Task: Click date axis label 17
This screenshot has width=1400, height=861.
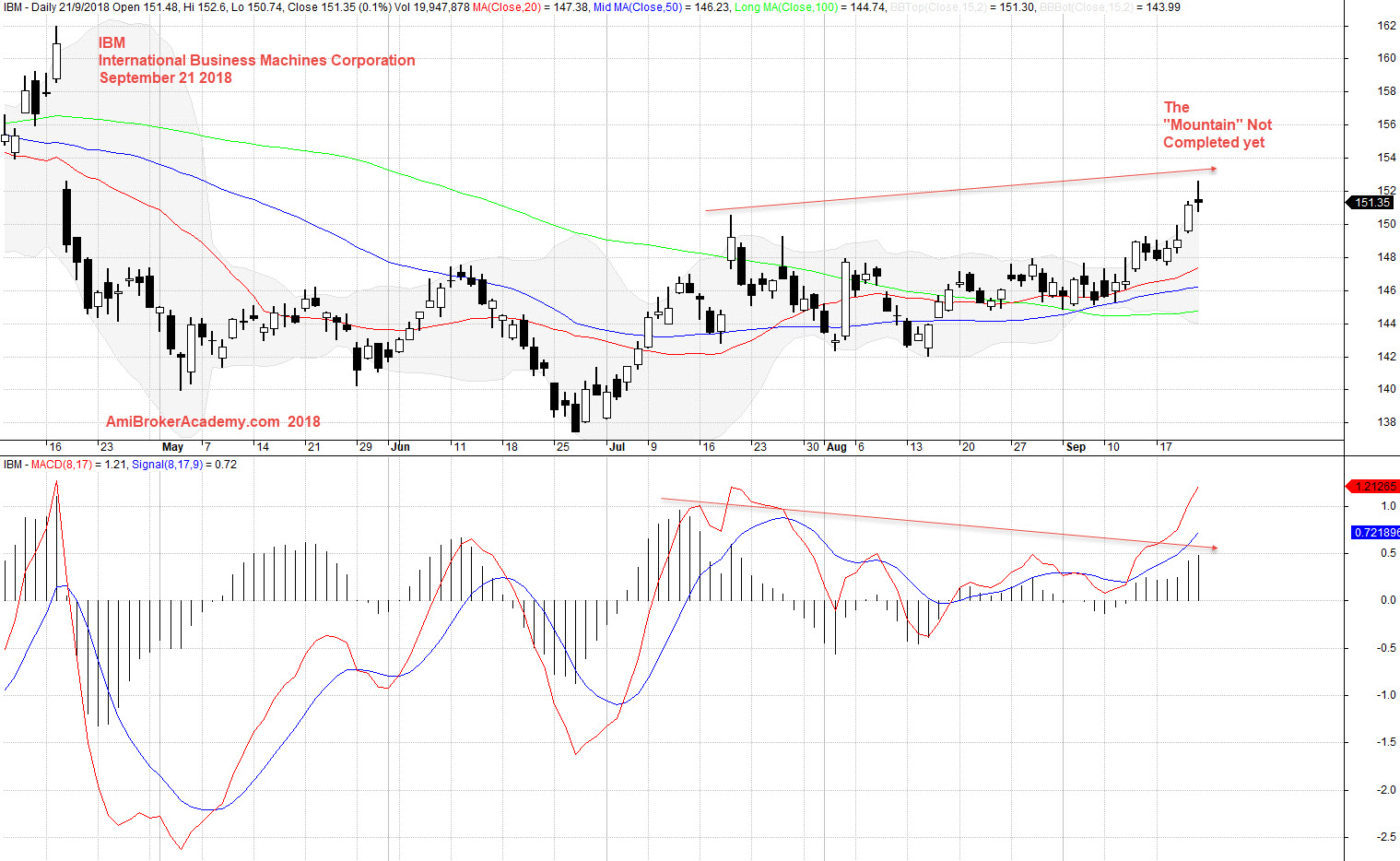Action: point(1165,447)
